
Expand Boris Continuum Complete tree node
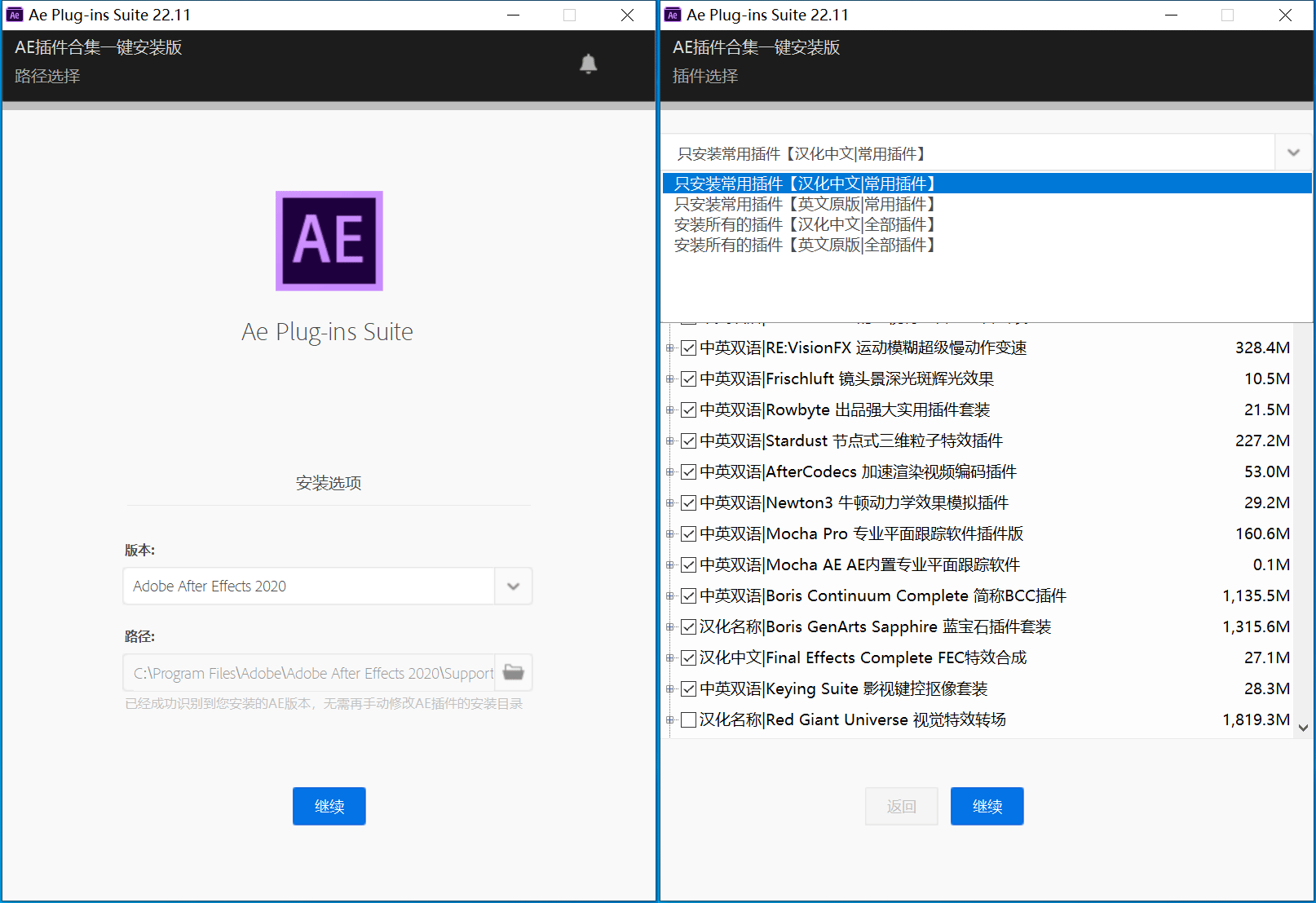670,596
